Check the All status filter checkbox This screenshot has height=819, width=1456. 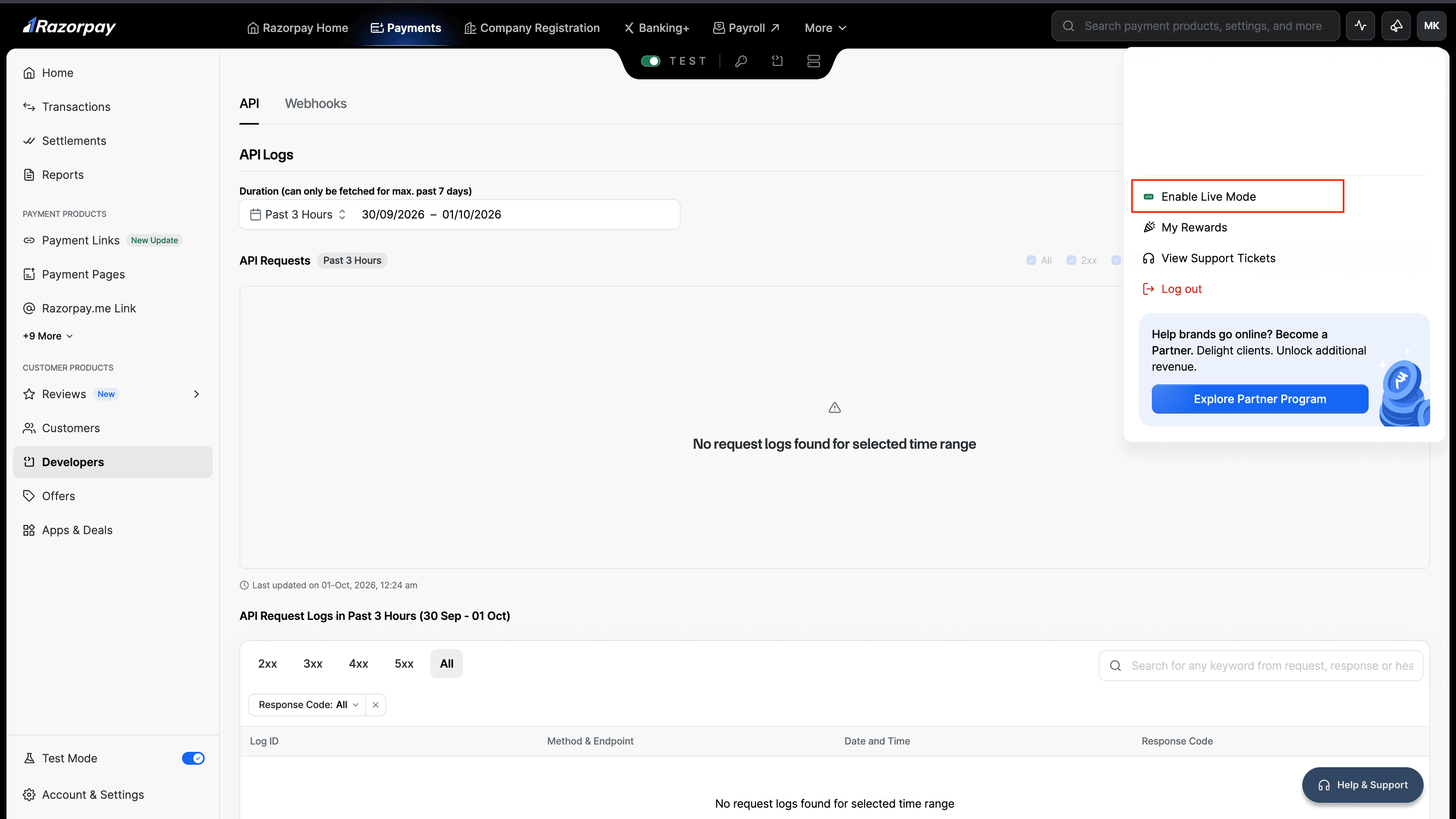pyautogui.click(x=1031, y=260)
